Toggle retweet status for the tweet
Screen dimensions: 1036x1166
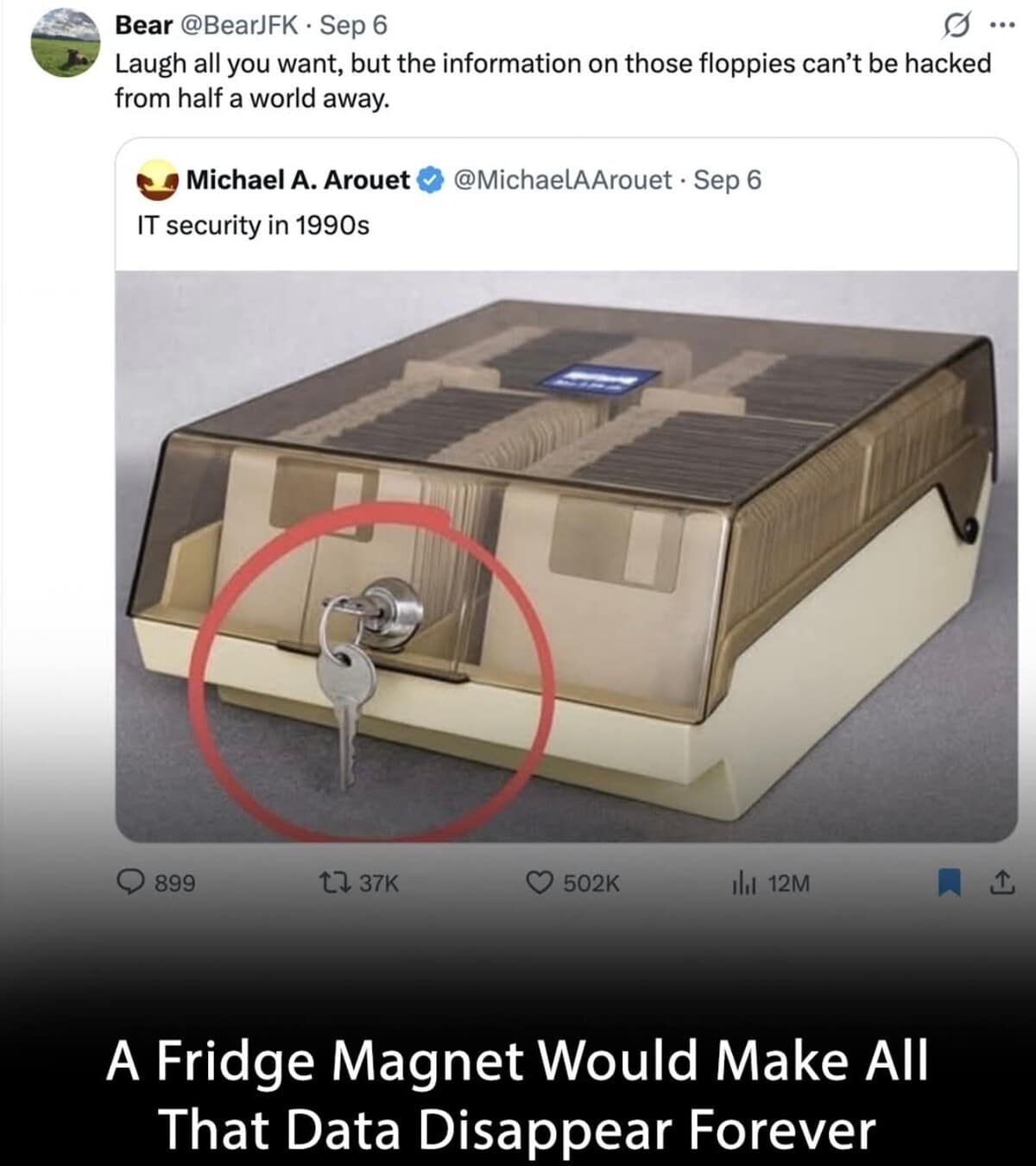point(342,881)
